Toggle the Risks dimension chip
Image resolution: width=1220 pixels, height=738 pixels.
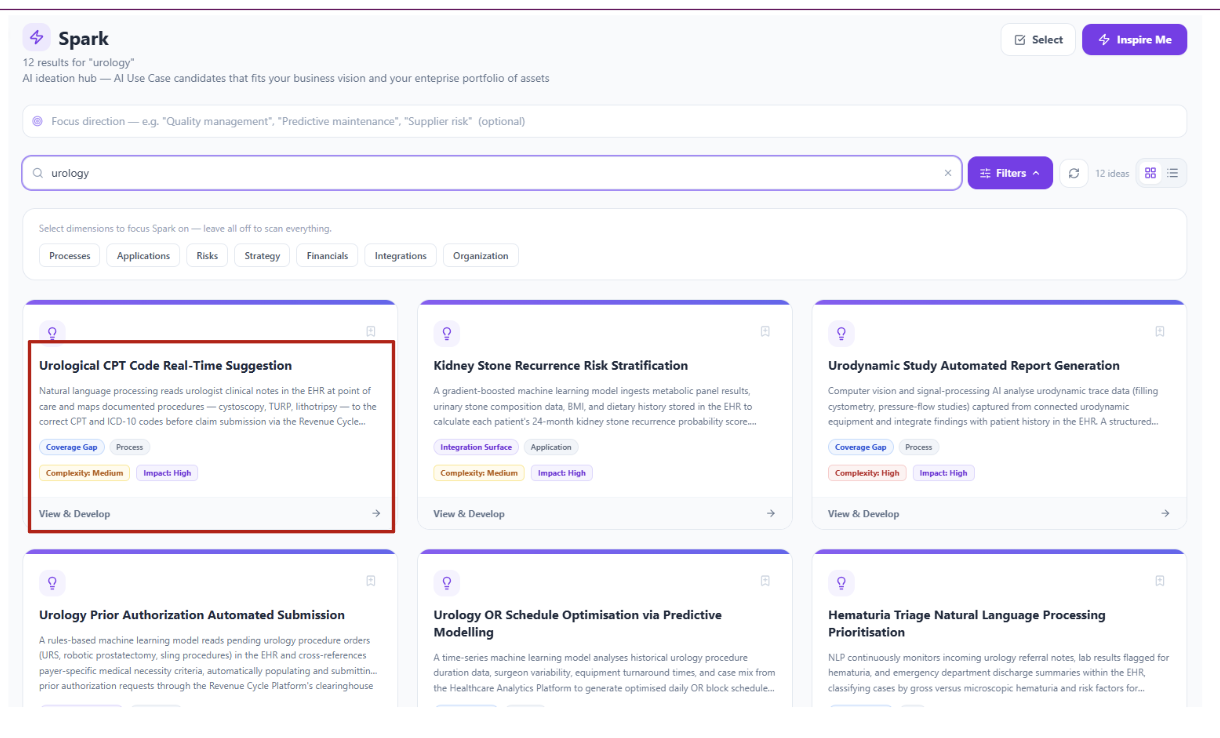point(207,256)
